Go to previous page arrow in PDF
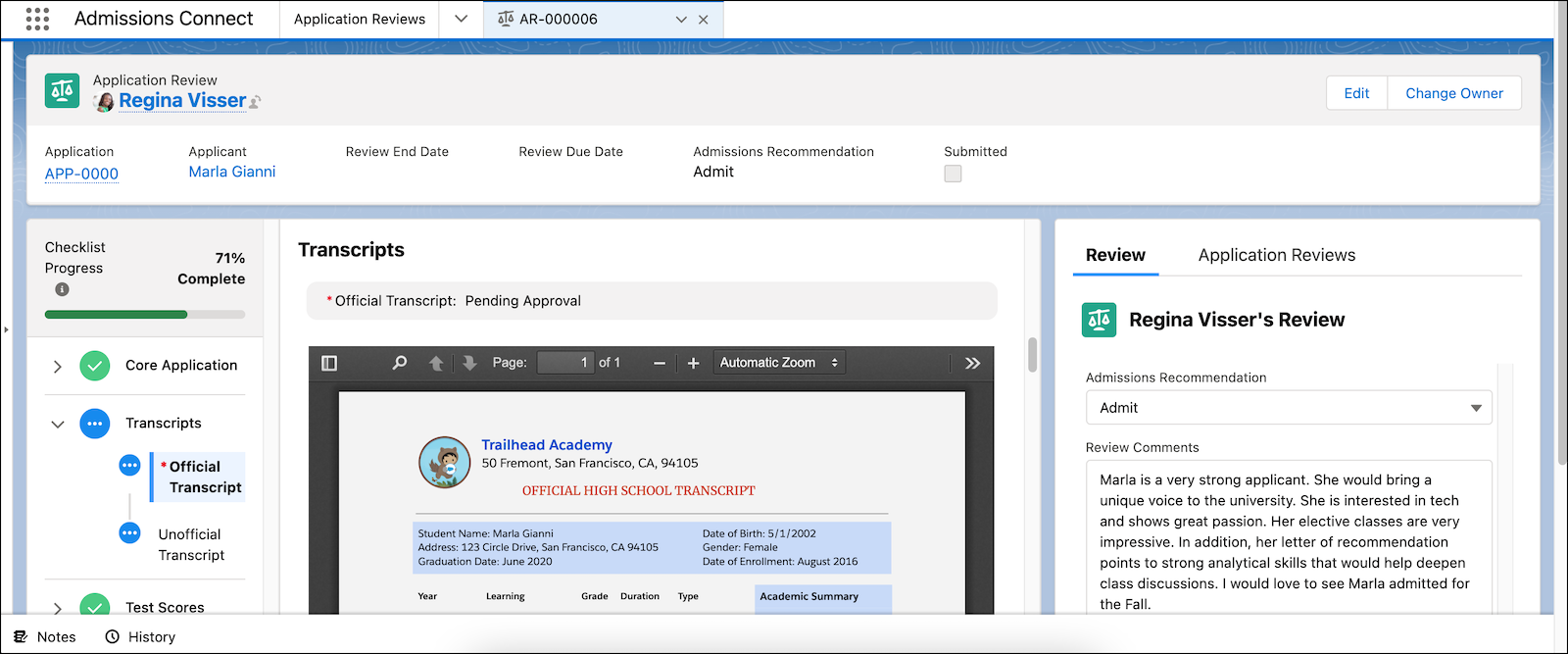 point(436,363)
